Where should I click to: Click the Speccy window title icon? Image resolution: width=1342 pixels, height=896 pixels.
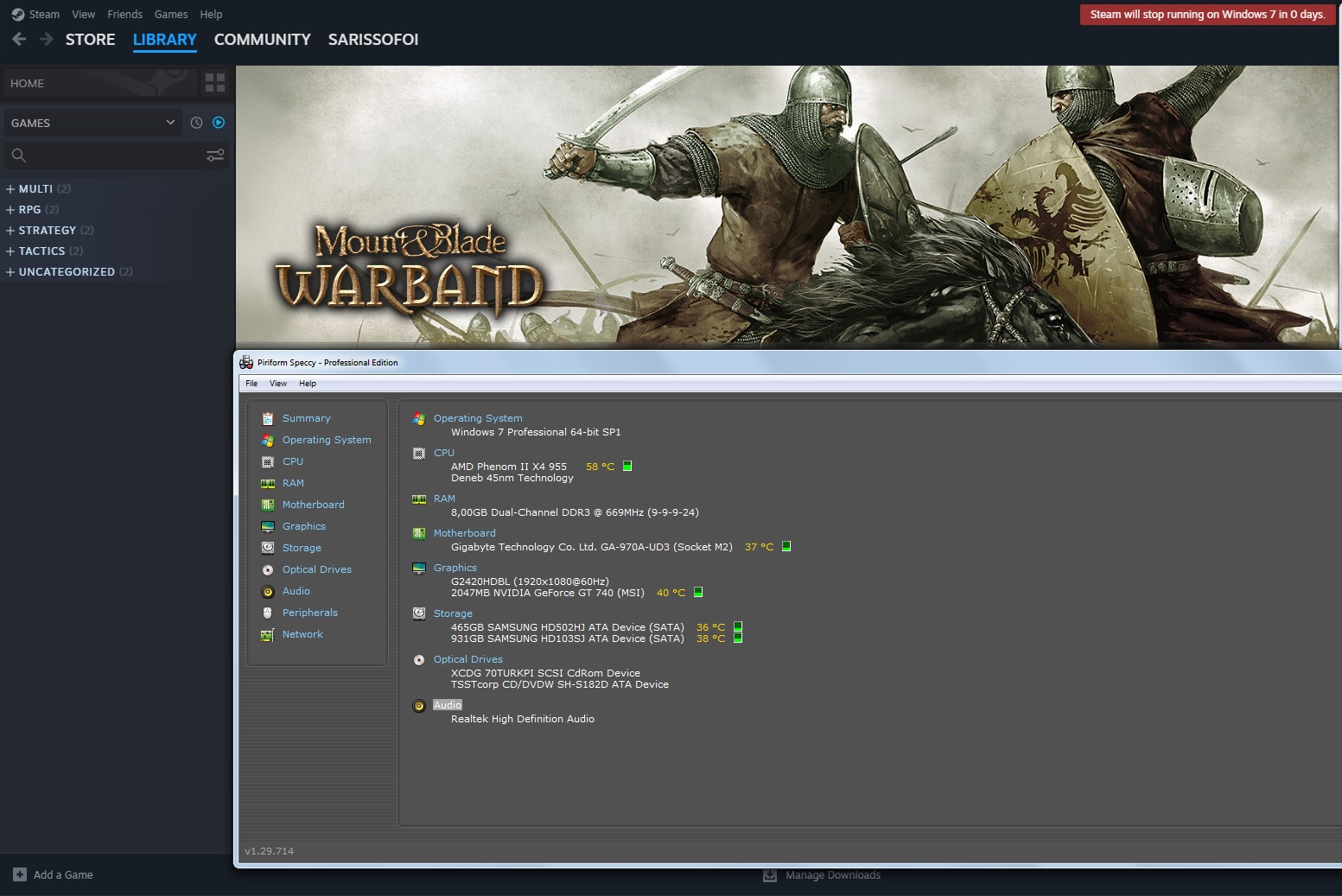246,362
